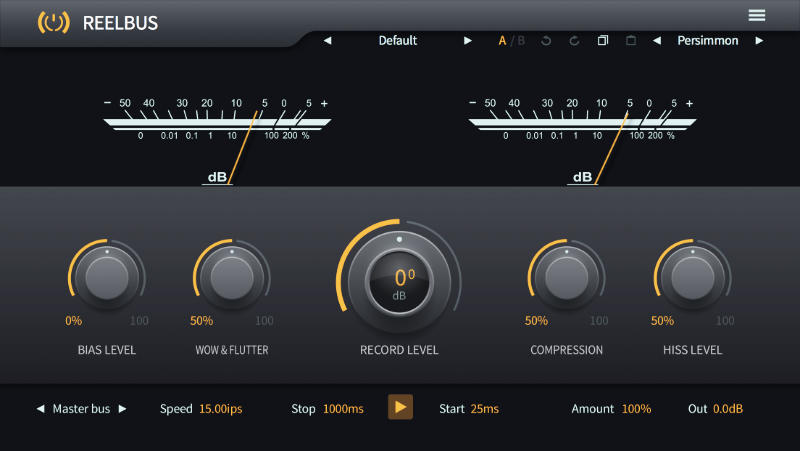Click the Record Level knob
This screenshot has width=800, height=451.
(x=399, y=281)
